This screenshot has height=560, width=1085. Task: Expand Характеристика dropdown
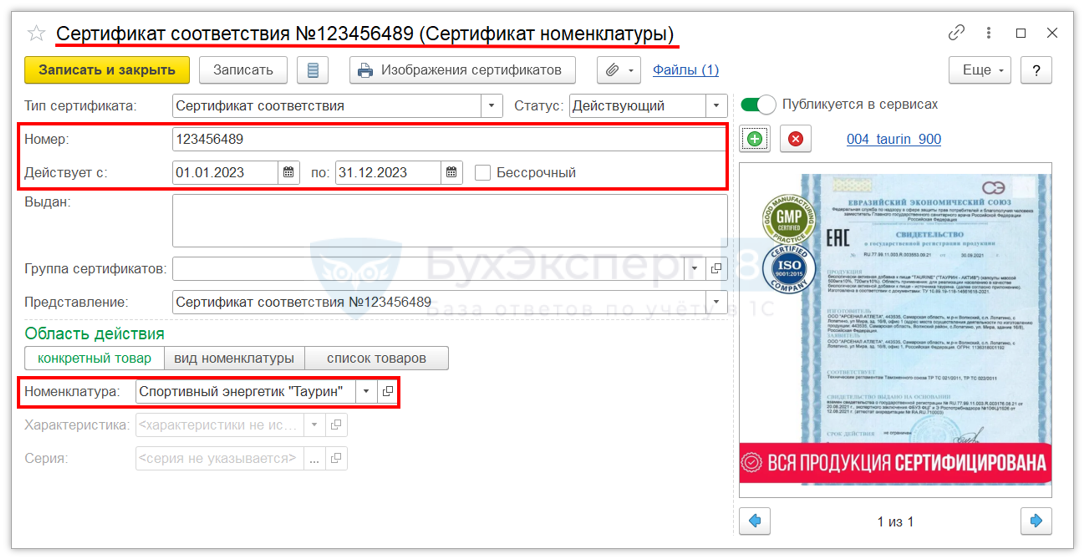point(314,424)
